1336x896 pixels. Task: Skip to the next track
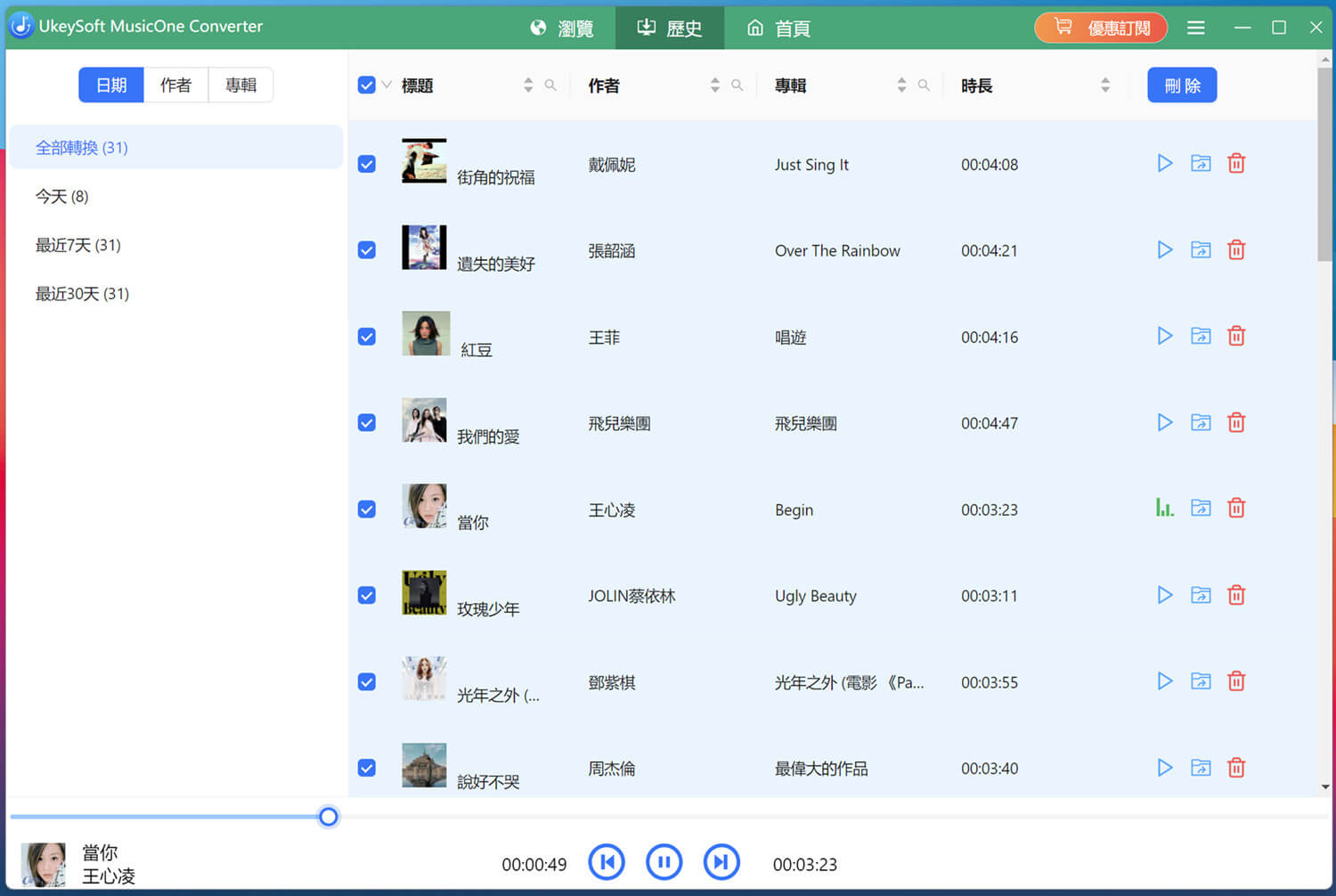click(x=721, y=862)
